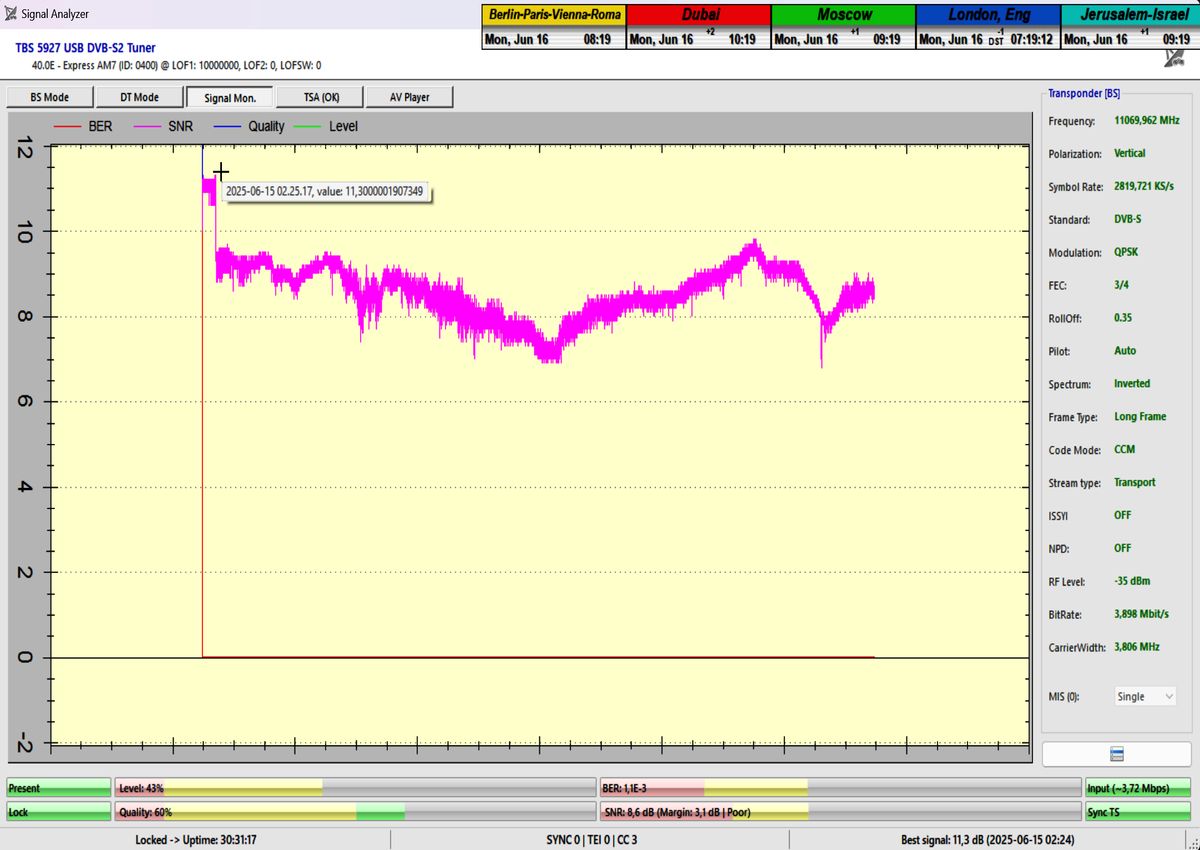Click the Sync TS indicator
This screenshot has width=1200, height=850.
tap(1136, 812)
